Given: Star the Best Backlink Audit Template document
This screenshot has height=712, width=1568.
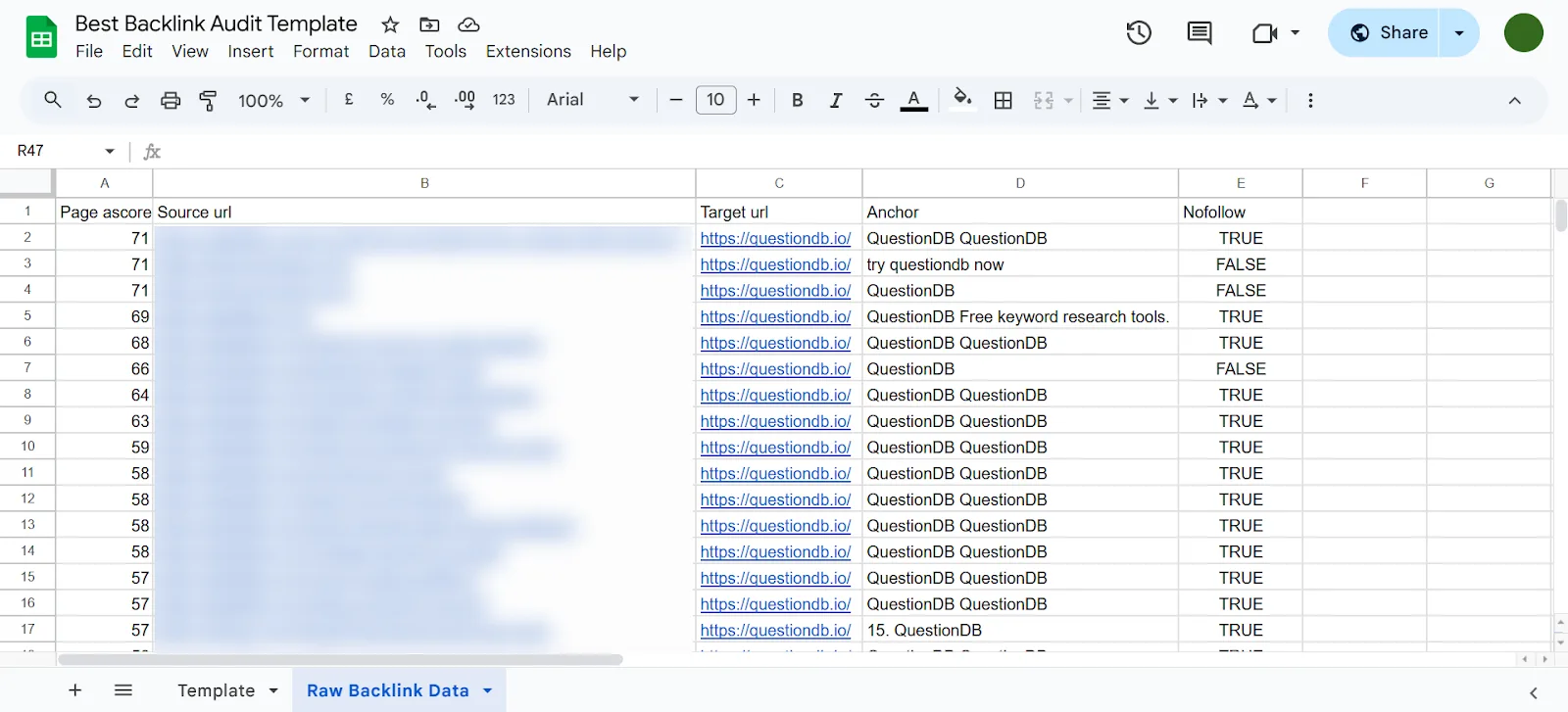Looking at the screenshot, I should pos(390,24).
